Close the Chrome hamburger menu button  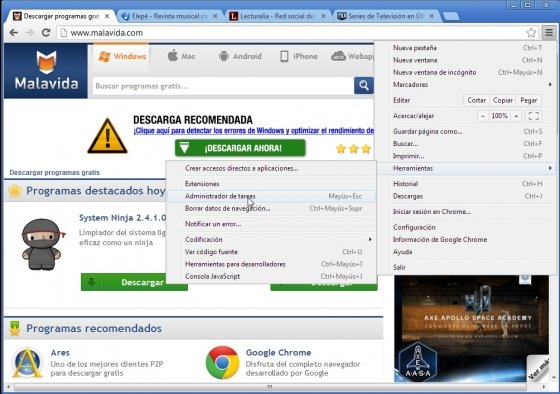[x=549, y=33]
